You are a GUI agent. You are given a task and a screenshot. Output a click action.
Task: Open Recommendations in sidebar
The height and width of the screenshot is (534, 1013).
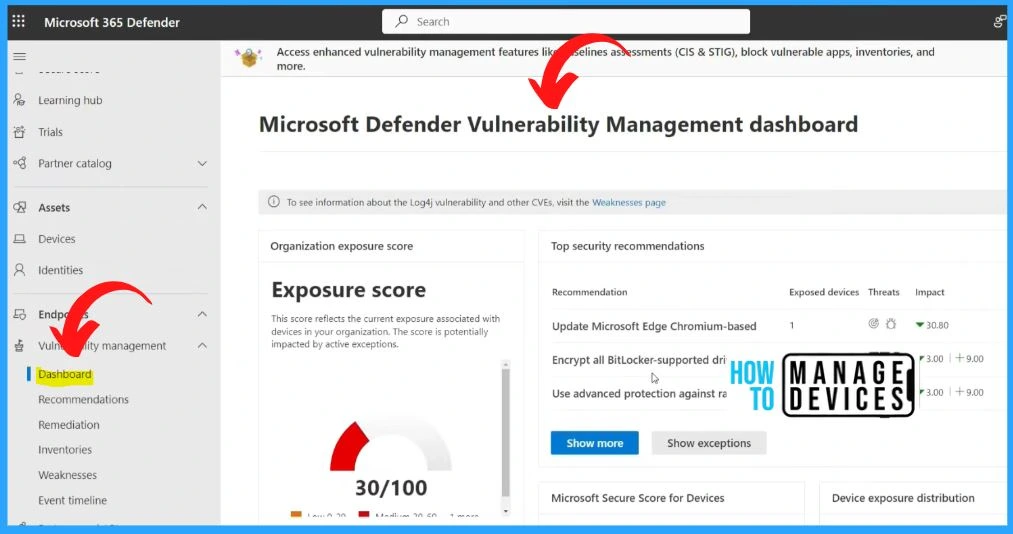(83, 399)
